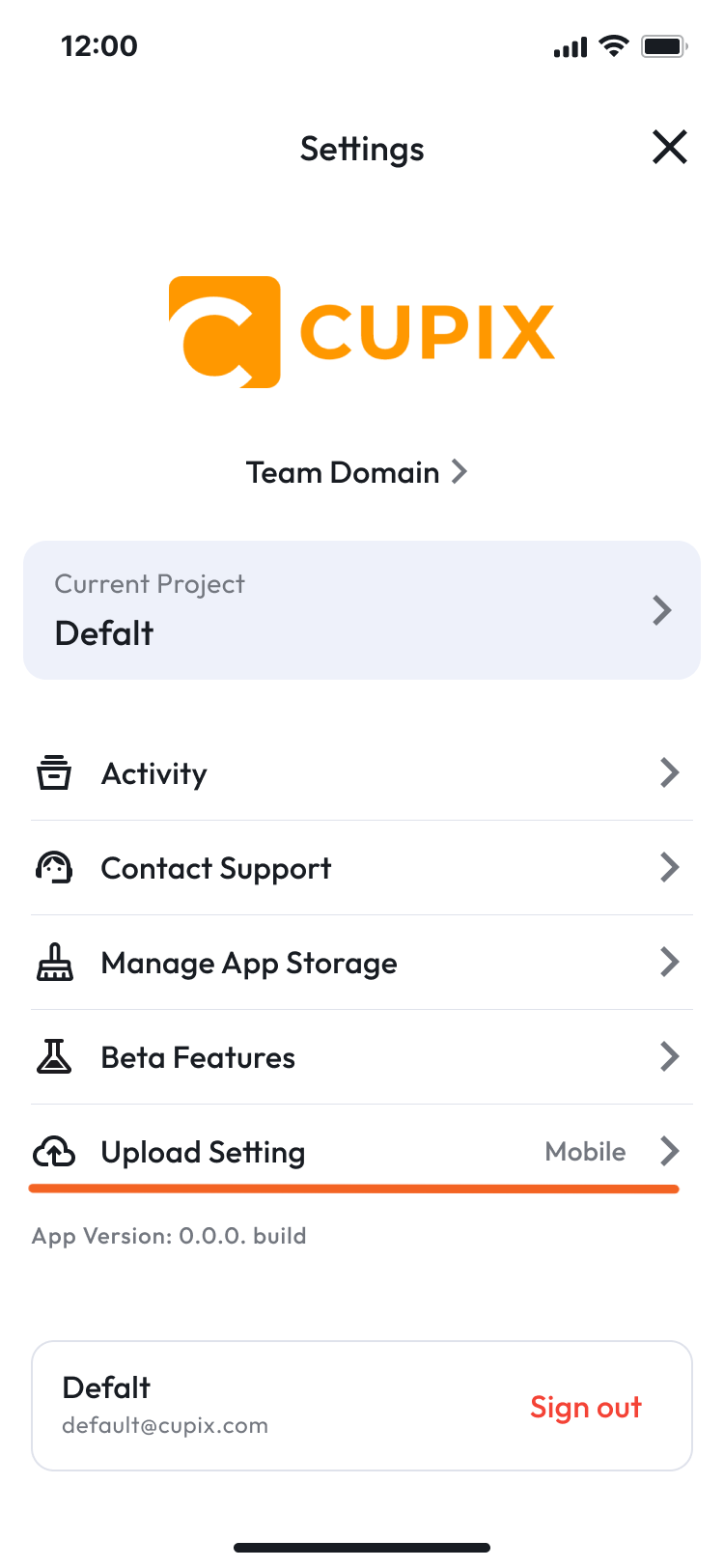The image size is (724, 1568).
Task: Open Manage App Storage menu item
Action: [x=362, y=963]
